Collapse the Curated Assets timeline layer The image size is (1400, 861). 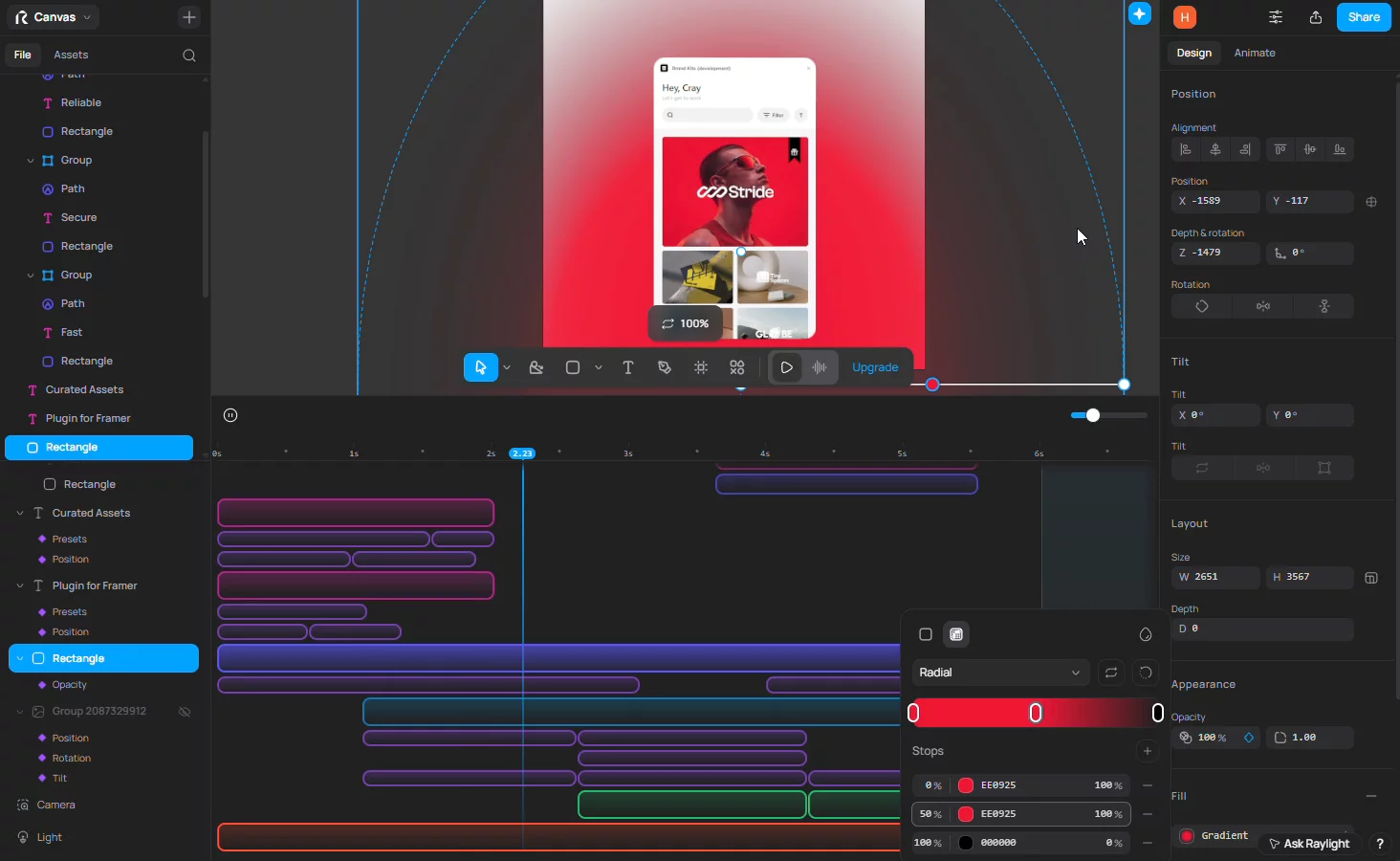[x=20, y=514]
